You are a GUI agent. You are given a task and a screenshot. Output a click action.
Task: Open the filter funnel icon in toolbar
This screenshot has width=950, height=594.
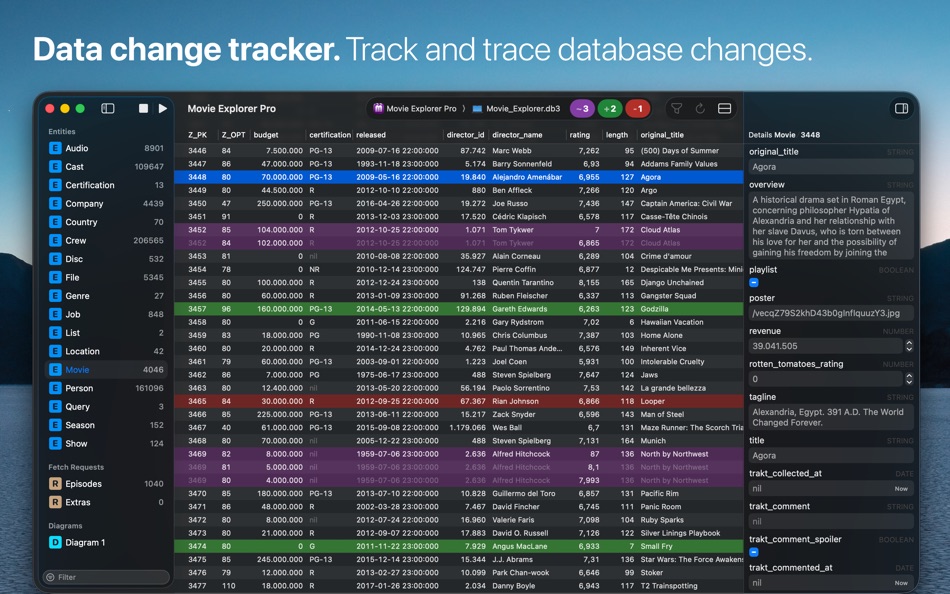(x=677, y=108)
